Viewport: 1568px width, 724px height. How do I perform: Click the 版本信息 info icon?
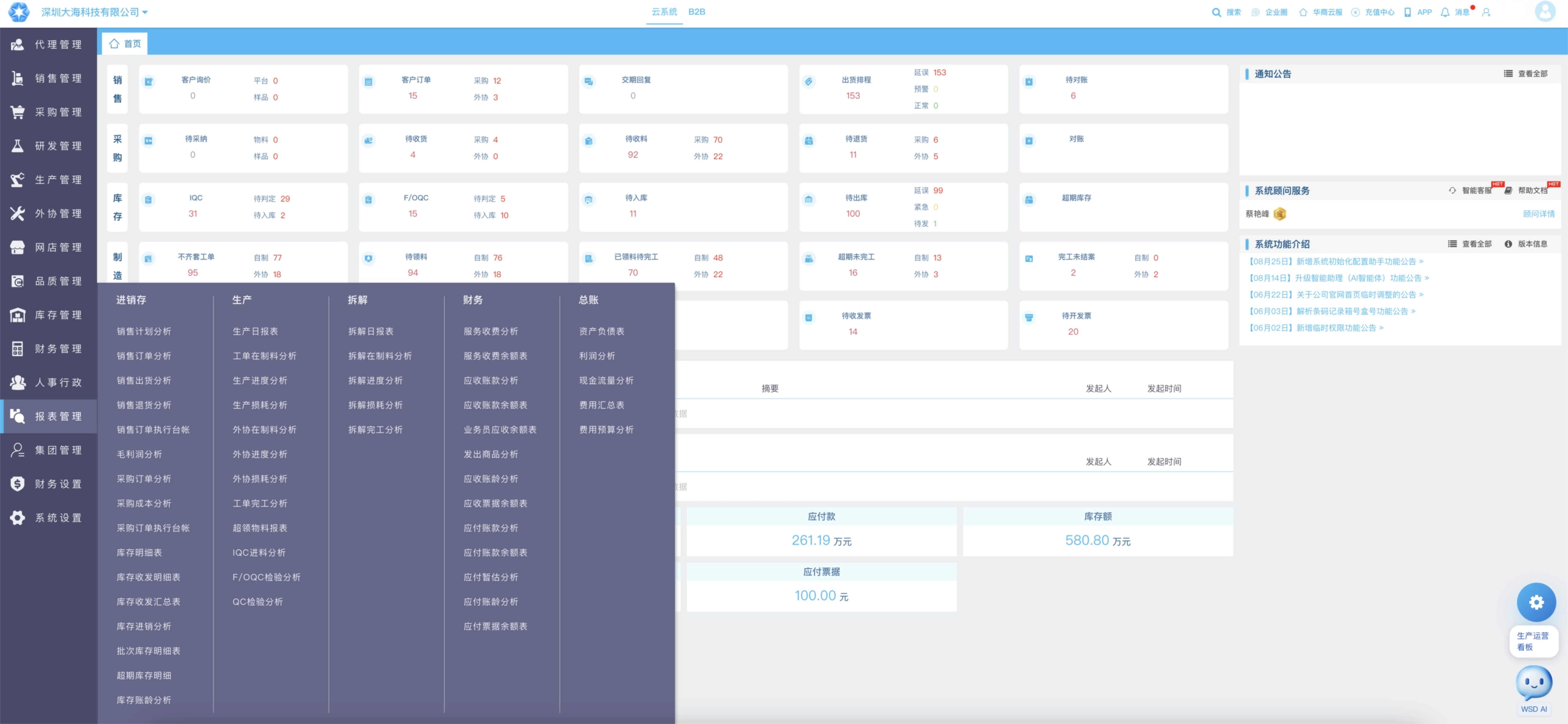click(1508, 244)
